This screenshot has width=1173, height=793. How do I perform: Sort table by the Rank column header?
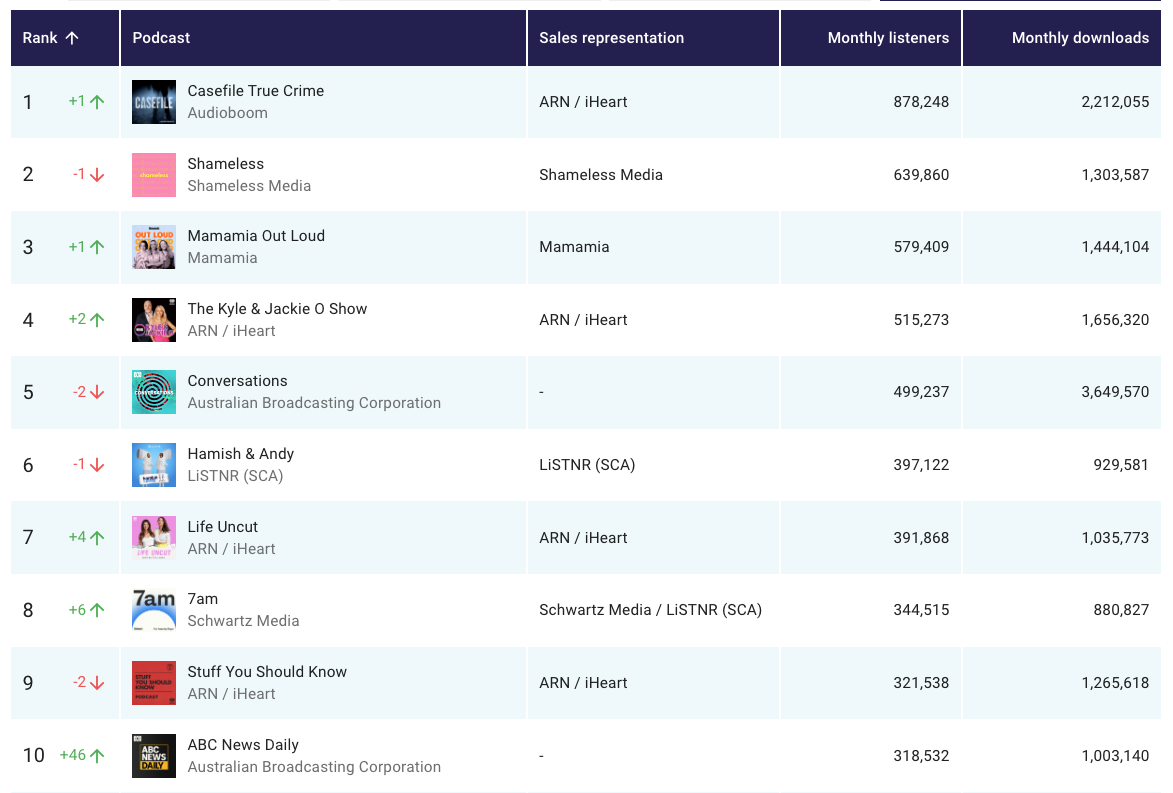[65, 38]
